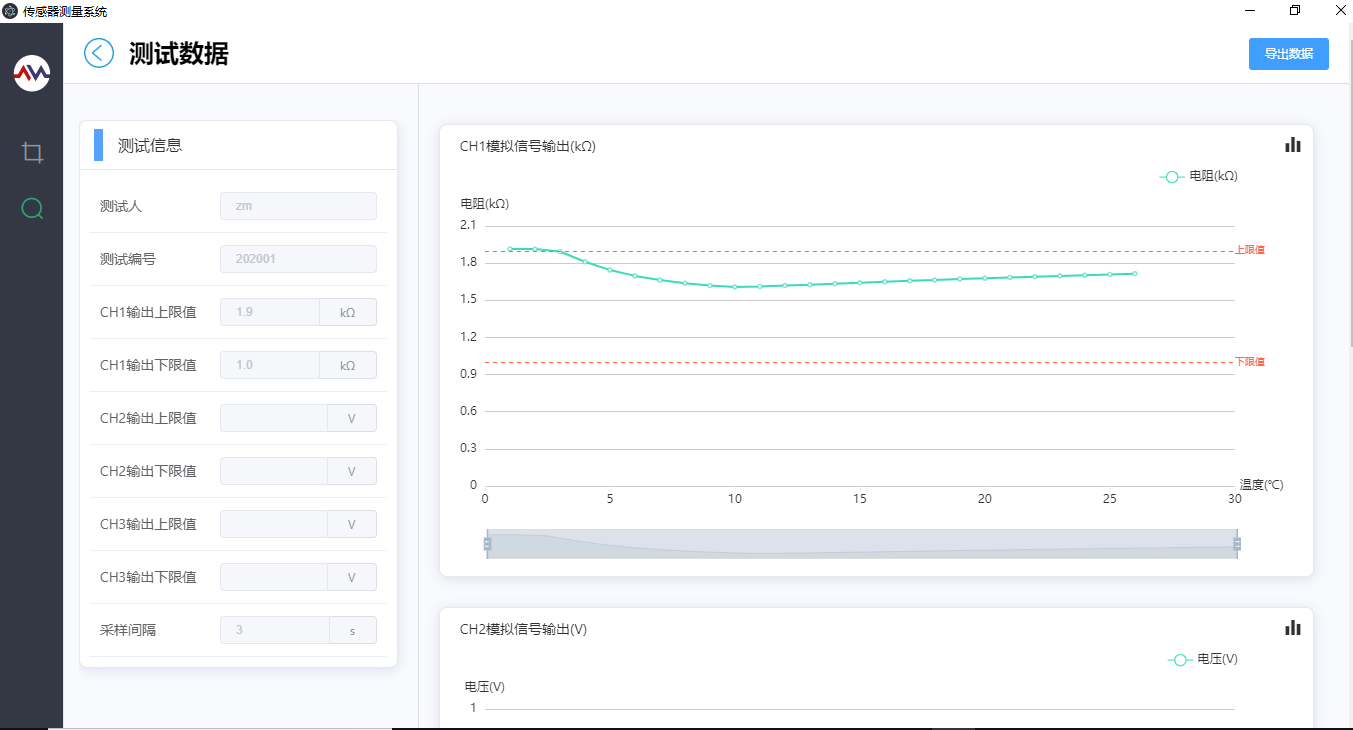Click the left handle of CH1 zoom slider

(487, 544)
